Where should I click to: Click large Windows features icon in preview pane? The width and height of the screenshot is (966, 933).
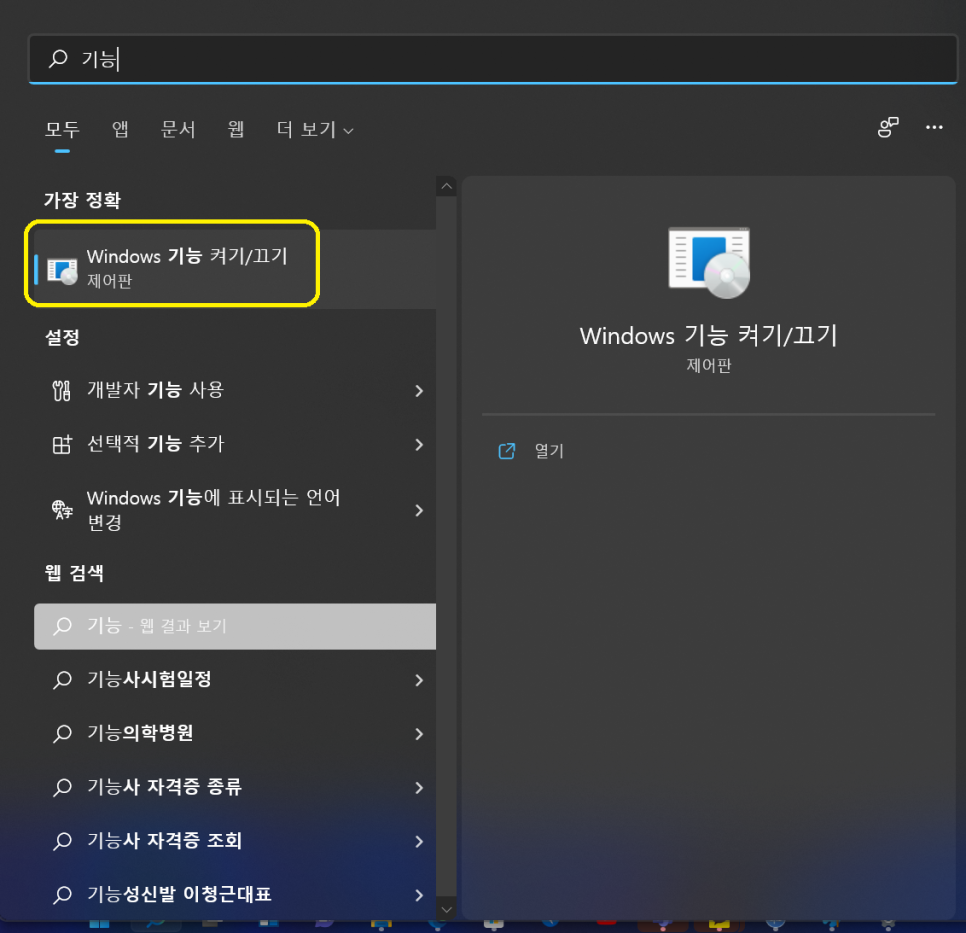pyautogui.click(x=709, y=263)
